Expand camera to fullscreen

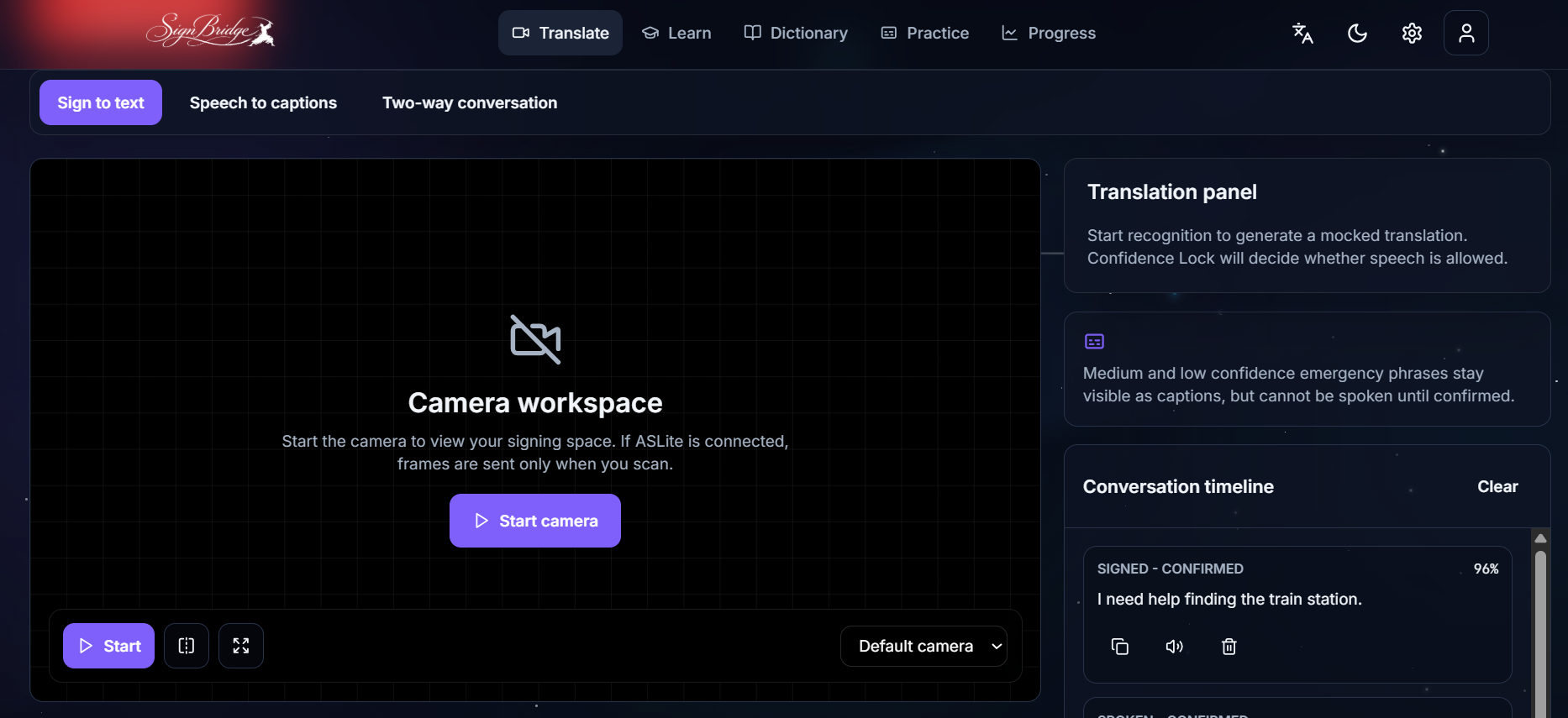(x=241, y=646)
